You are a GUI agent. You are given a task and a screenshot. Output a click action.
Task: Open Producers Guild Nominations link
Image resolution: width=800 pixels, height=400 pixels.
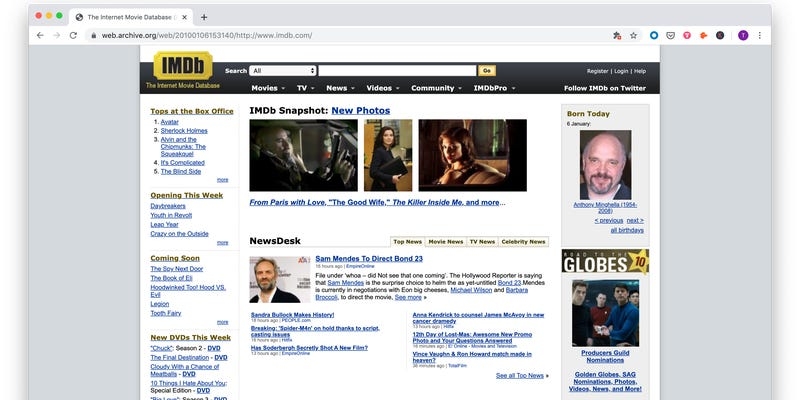click(605, 356)
